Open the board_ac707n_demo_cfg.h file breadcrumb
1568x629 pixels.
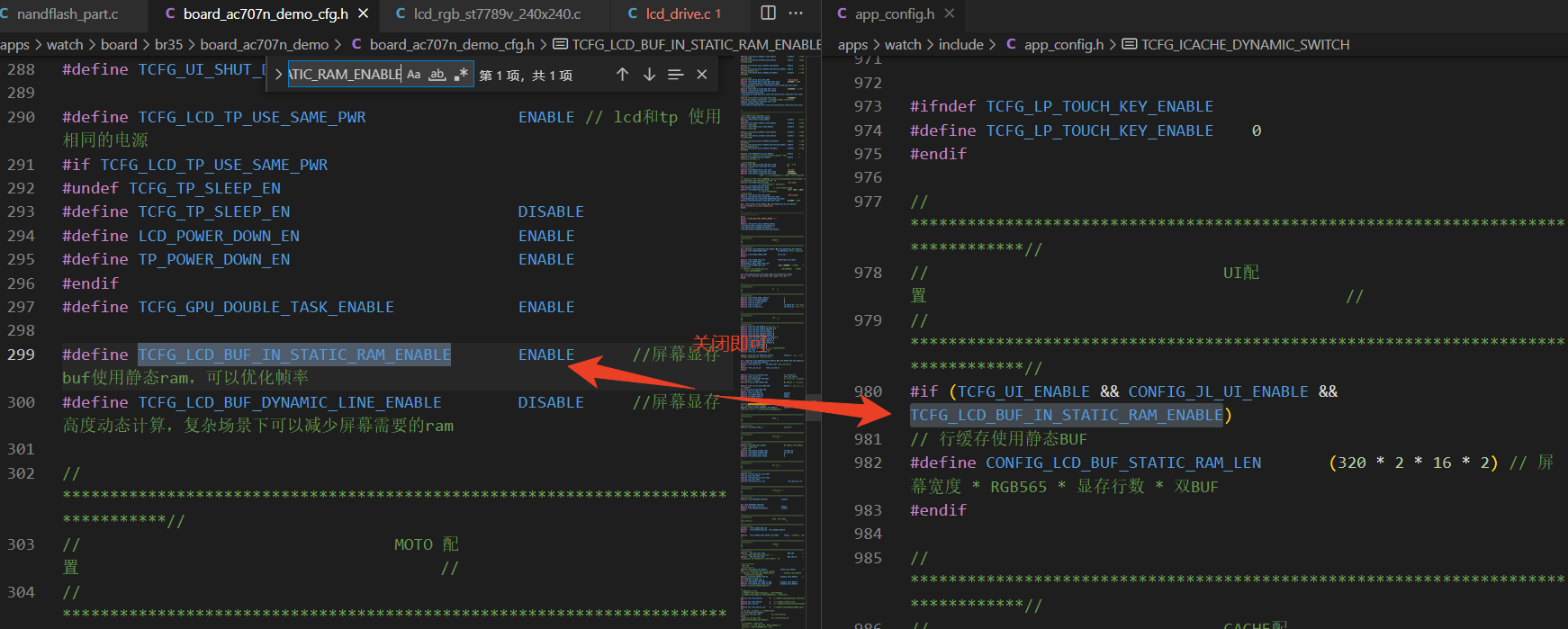pyautogui.click(x=444, y=44)
